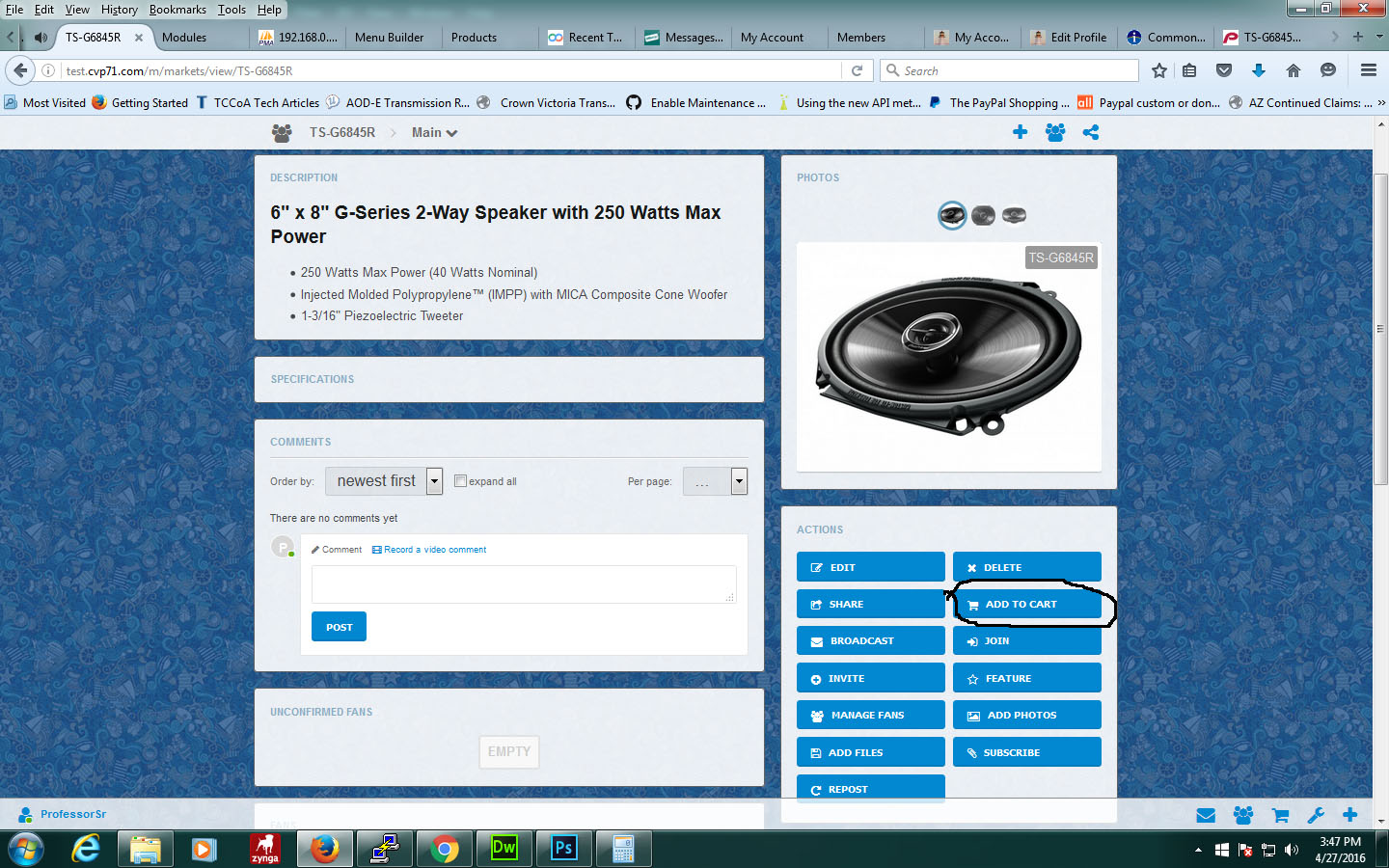The image size is (1389, 868).
Task: Open Google Chrome from the taskbar
Action: [444, 849]
